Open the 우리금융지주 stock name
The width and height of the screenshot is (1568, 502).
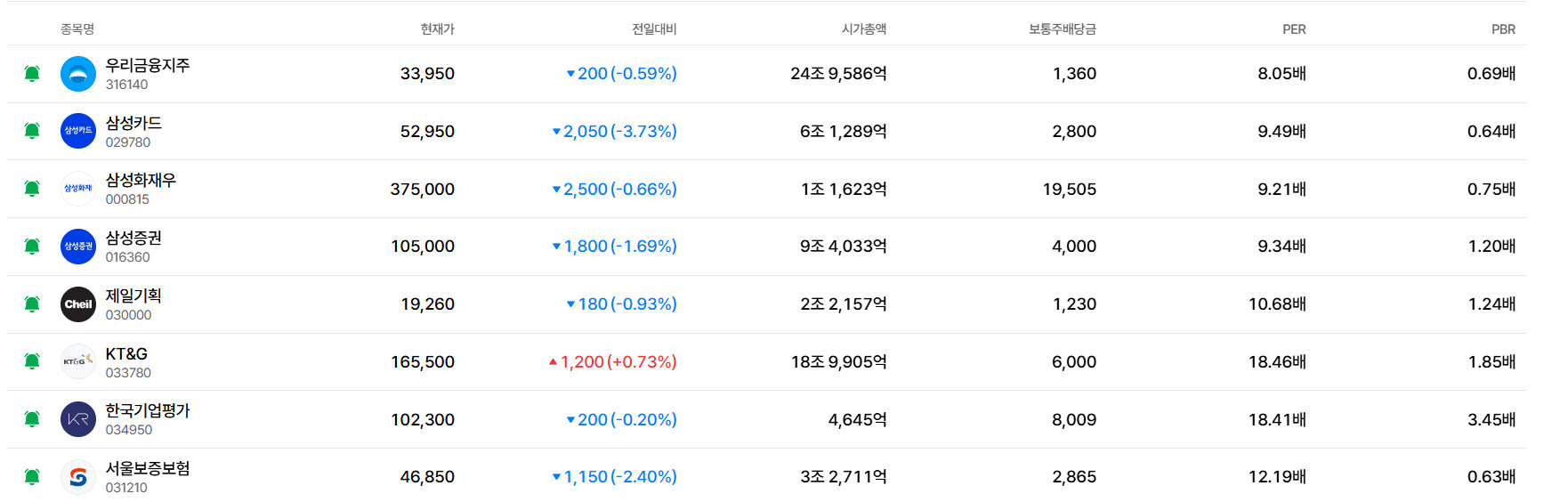[x=148, y=65]
